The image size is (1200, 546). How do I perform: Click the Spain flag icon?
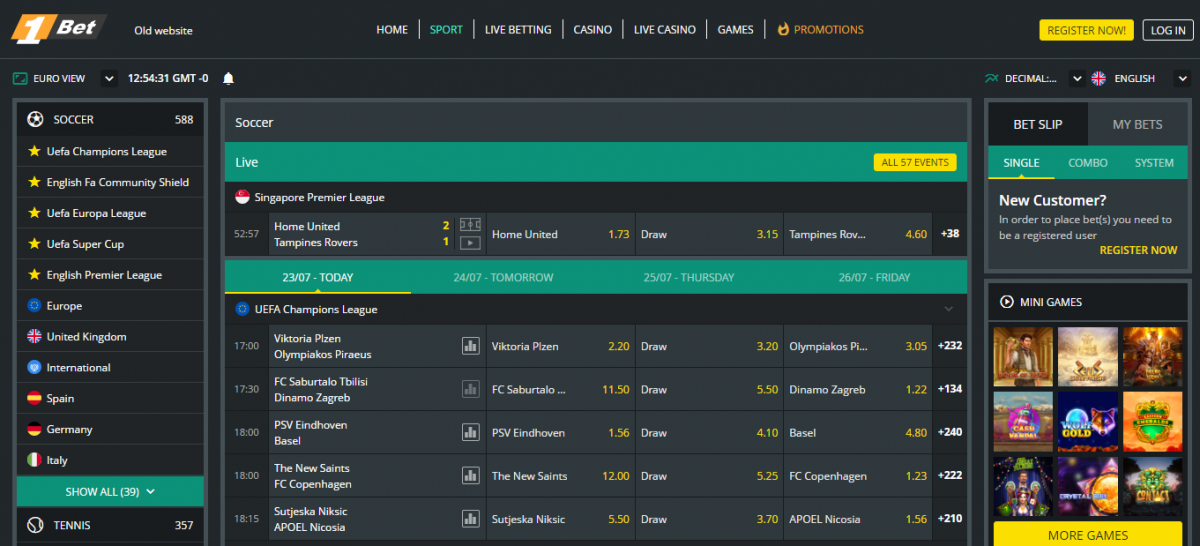pos(34,398)
